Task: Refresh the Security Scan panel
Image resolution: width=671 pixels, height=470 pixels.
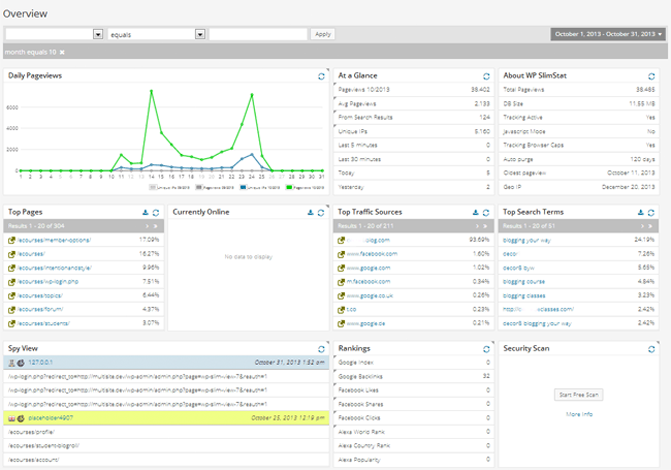Action: pos(651,348)
